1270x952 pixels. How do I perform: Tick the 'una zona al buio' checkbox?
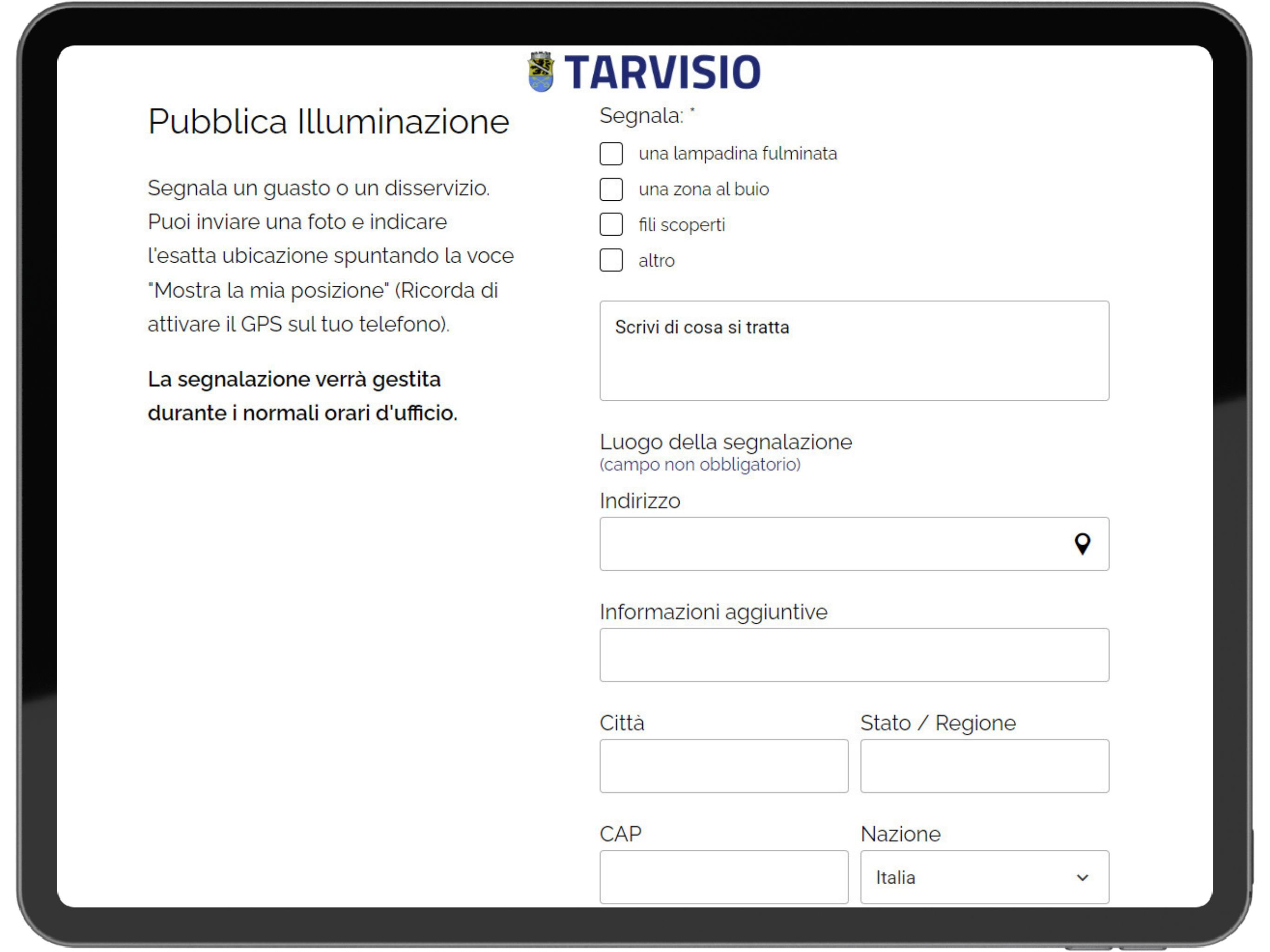click(611, 190)
